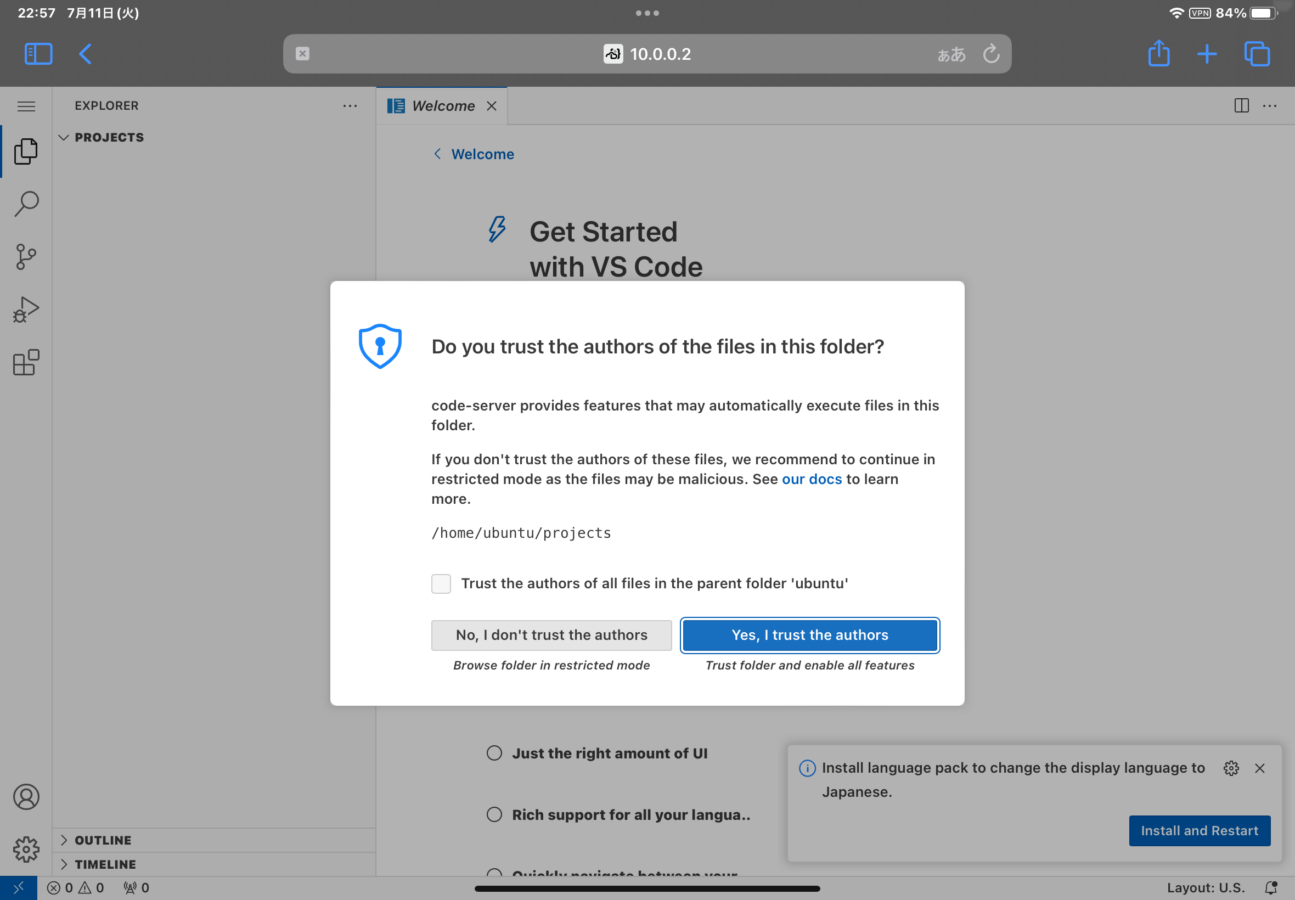Open the 'our docs' link

pyautogui.click(x=812, y=479)
